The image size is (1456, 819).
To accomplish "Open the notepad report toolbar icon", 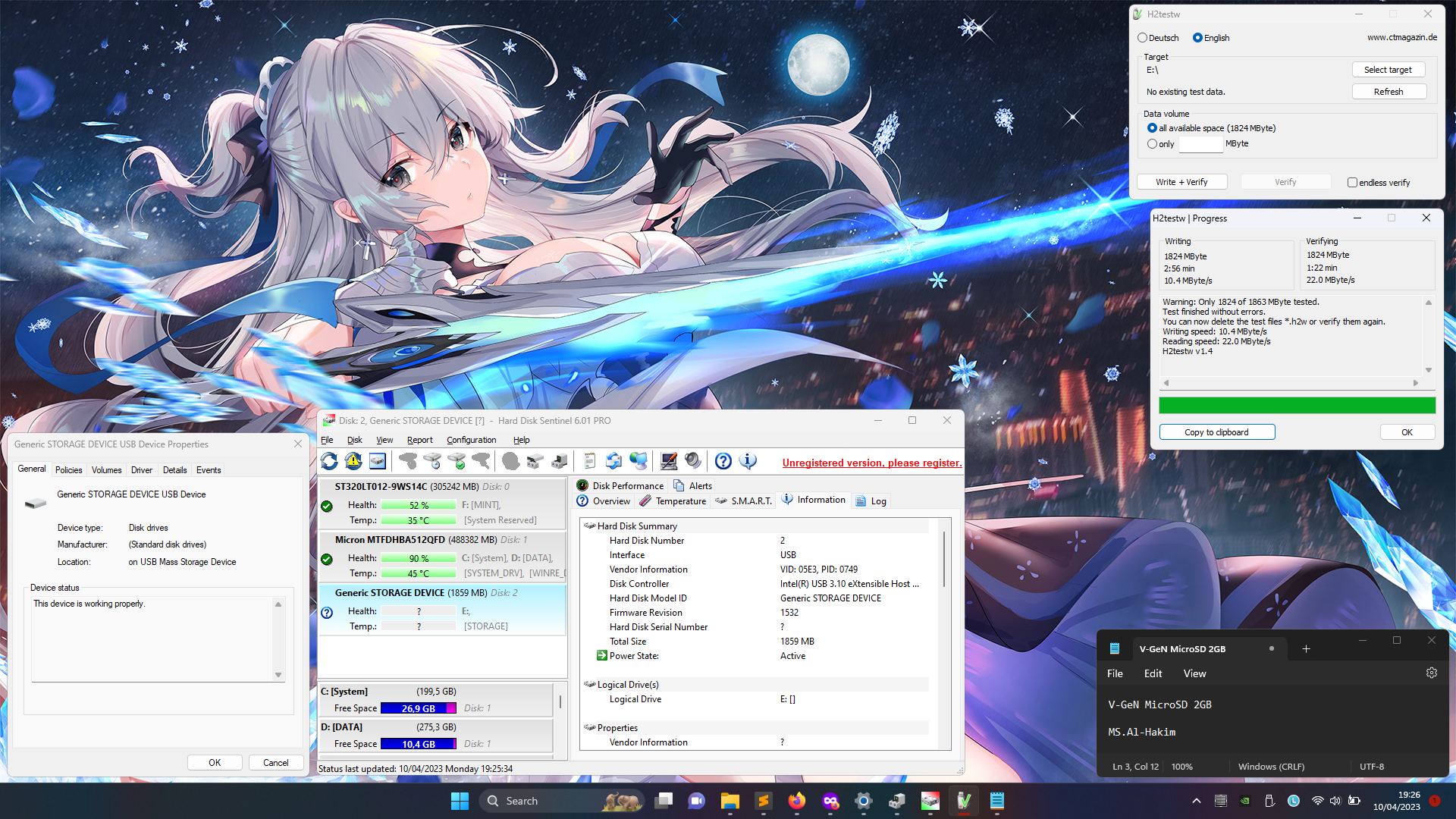I will click(x=589, y=461).
